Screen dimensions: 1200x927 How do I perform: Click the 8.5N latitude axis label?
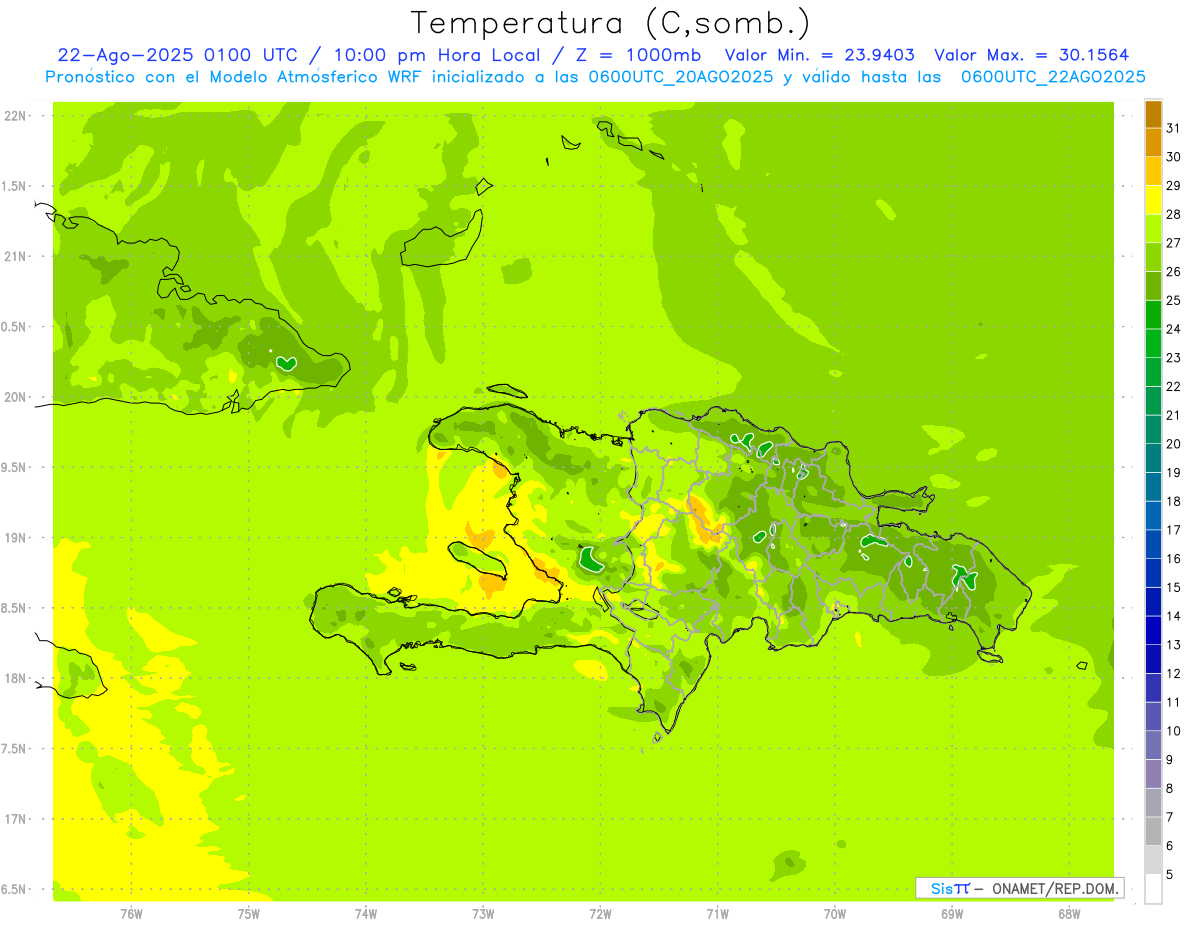click(15, 608)
